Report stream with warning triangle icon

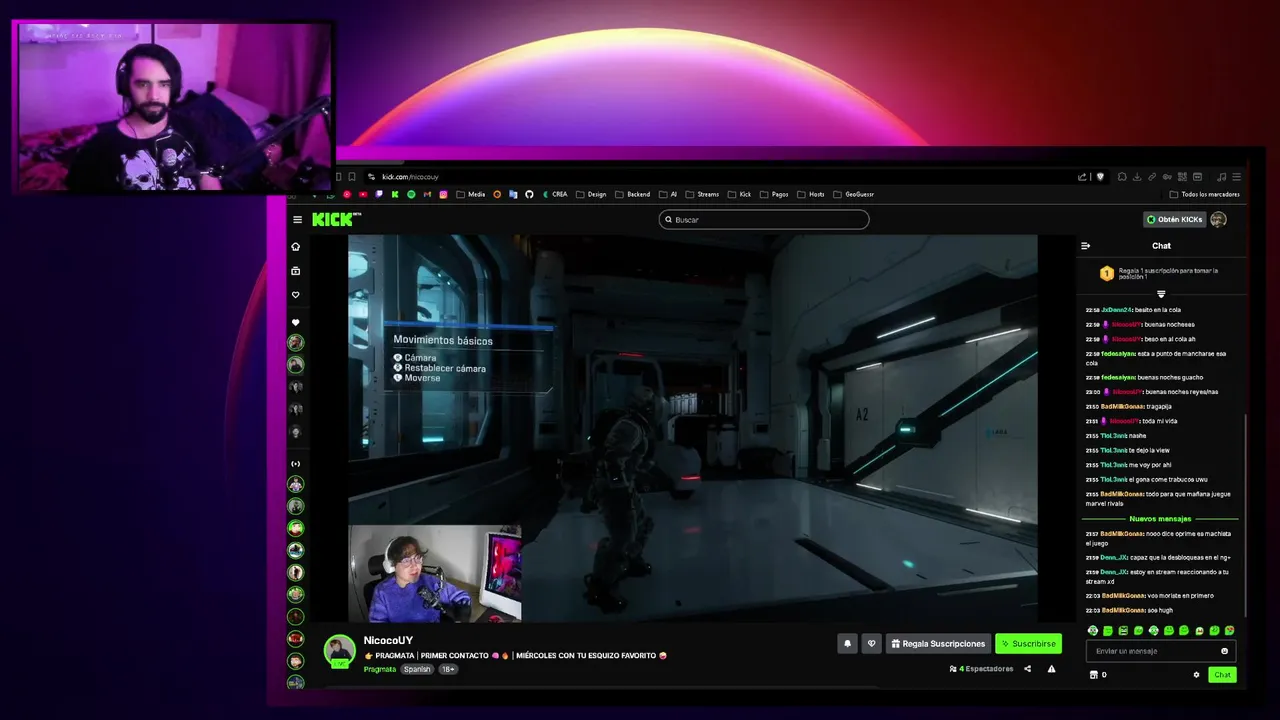(x=1051, y=669)
